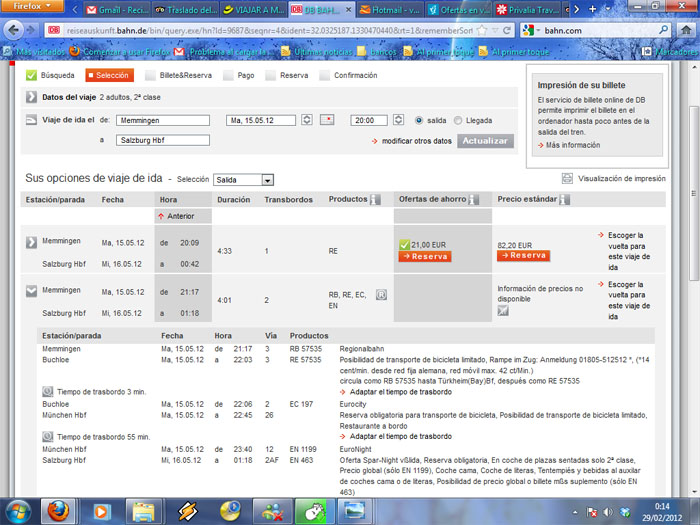Click the time stepper next to 20:00
This screenshot has height=525, width=700.
tap(398, 120)
